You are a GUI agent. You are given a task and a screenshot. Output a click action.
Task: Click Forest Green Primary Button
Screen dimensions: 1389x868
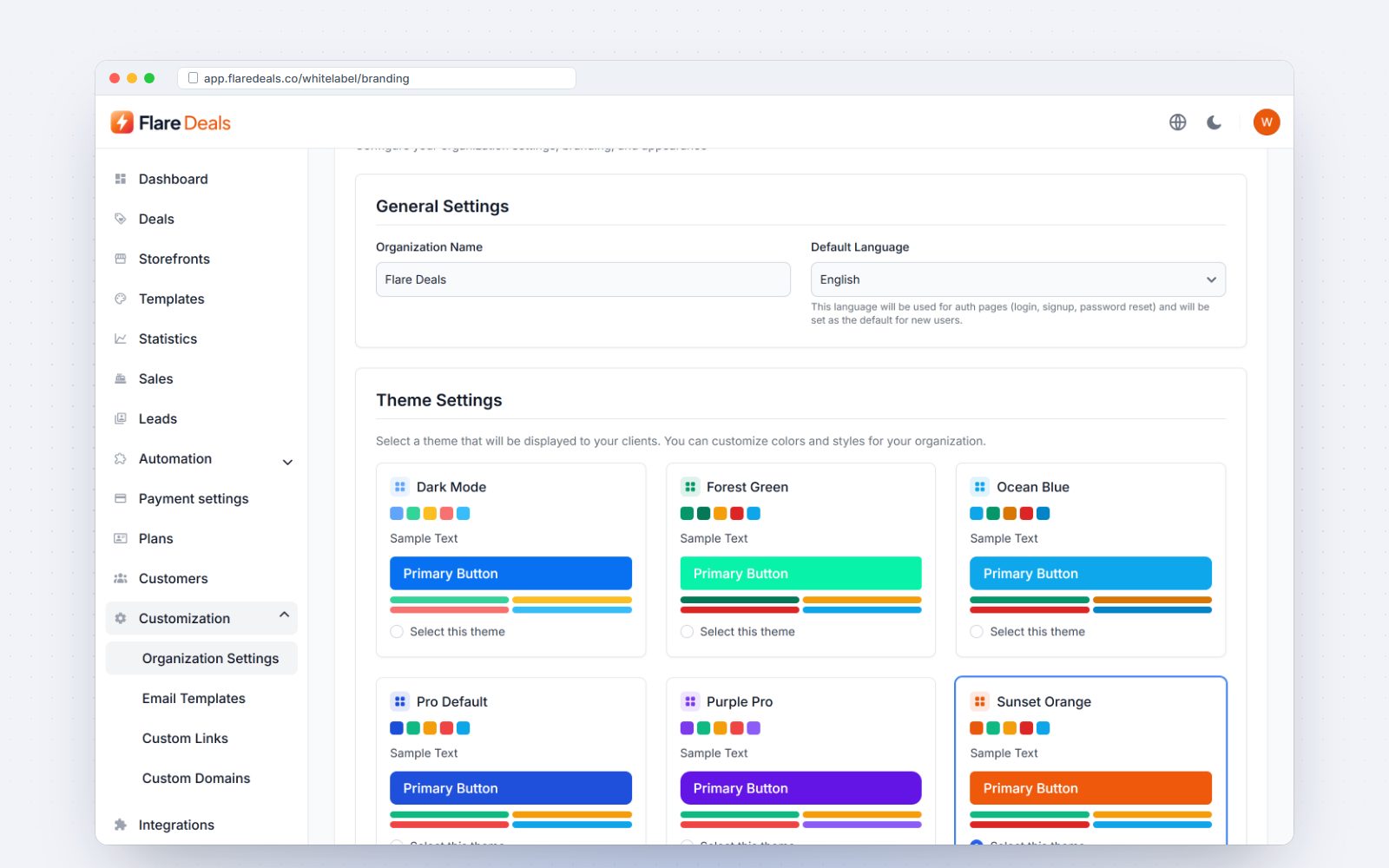pos(800,574)
